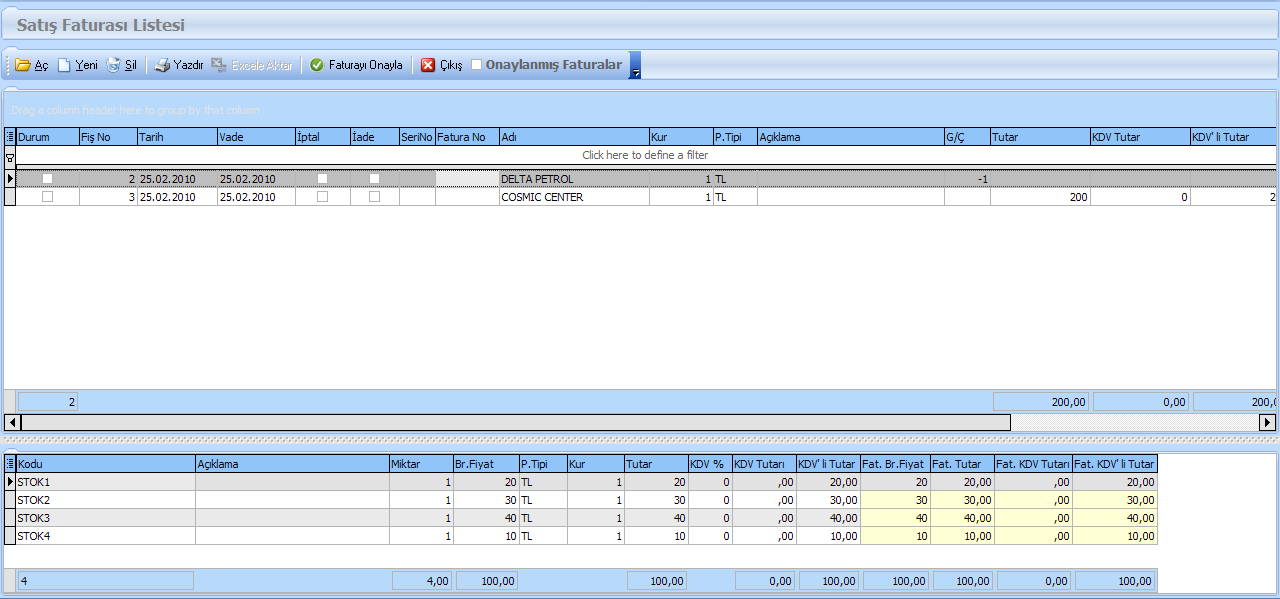Viewport: 1280px width, 599px height.
Task: Select the STOK1 row code cell
Action: [105, 482]
